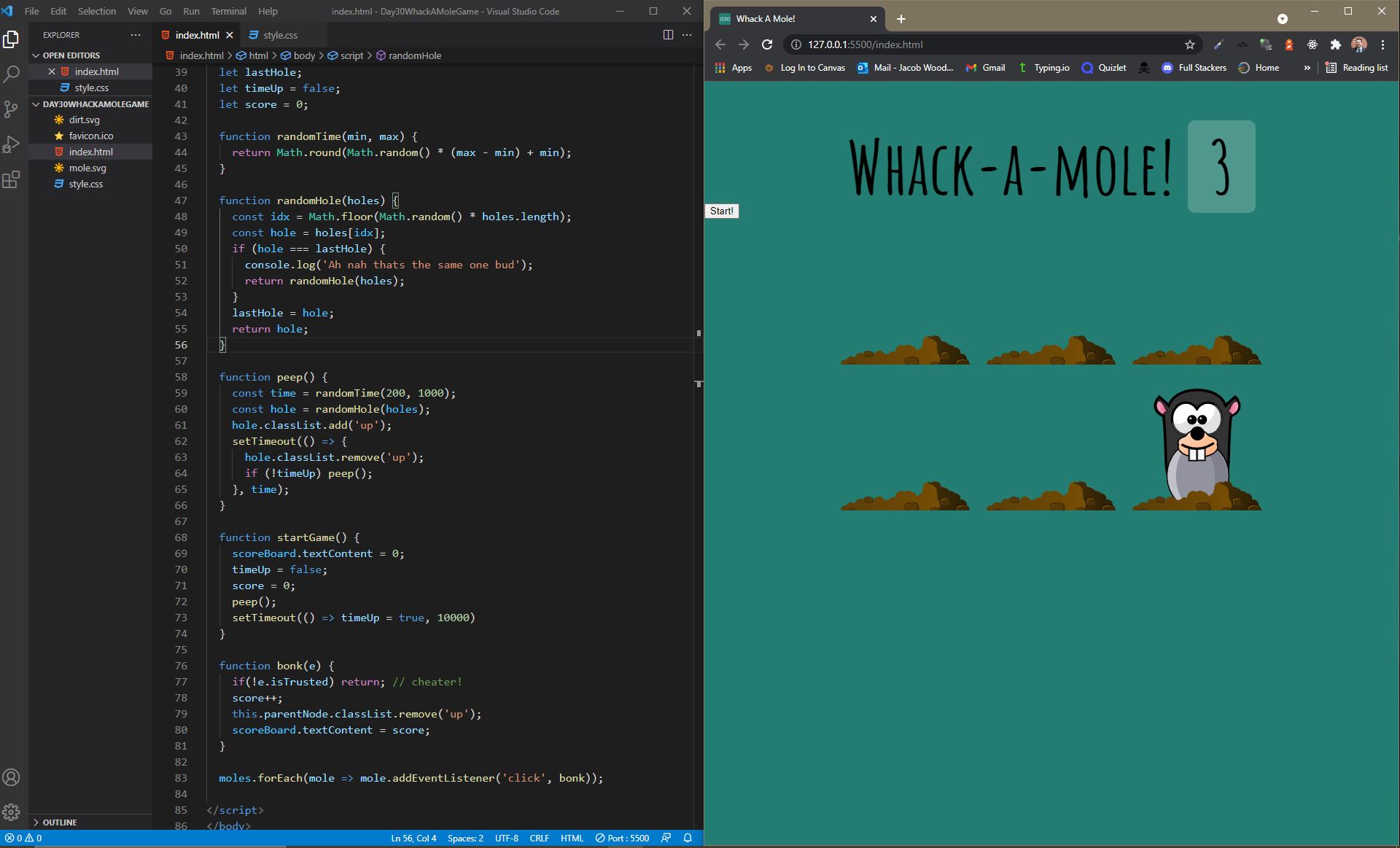Screen dimensions: 1400x848
Task: Click the body breadcrumb segment
Action: [298, 55]
